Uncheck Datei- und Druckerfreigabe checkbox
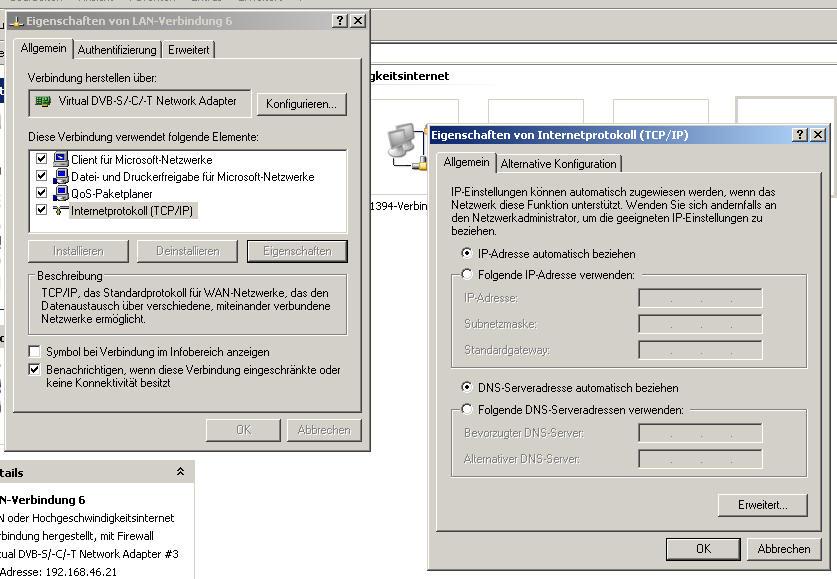 click(x=41, y=176)
